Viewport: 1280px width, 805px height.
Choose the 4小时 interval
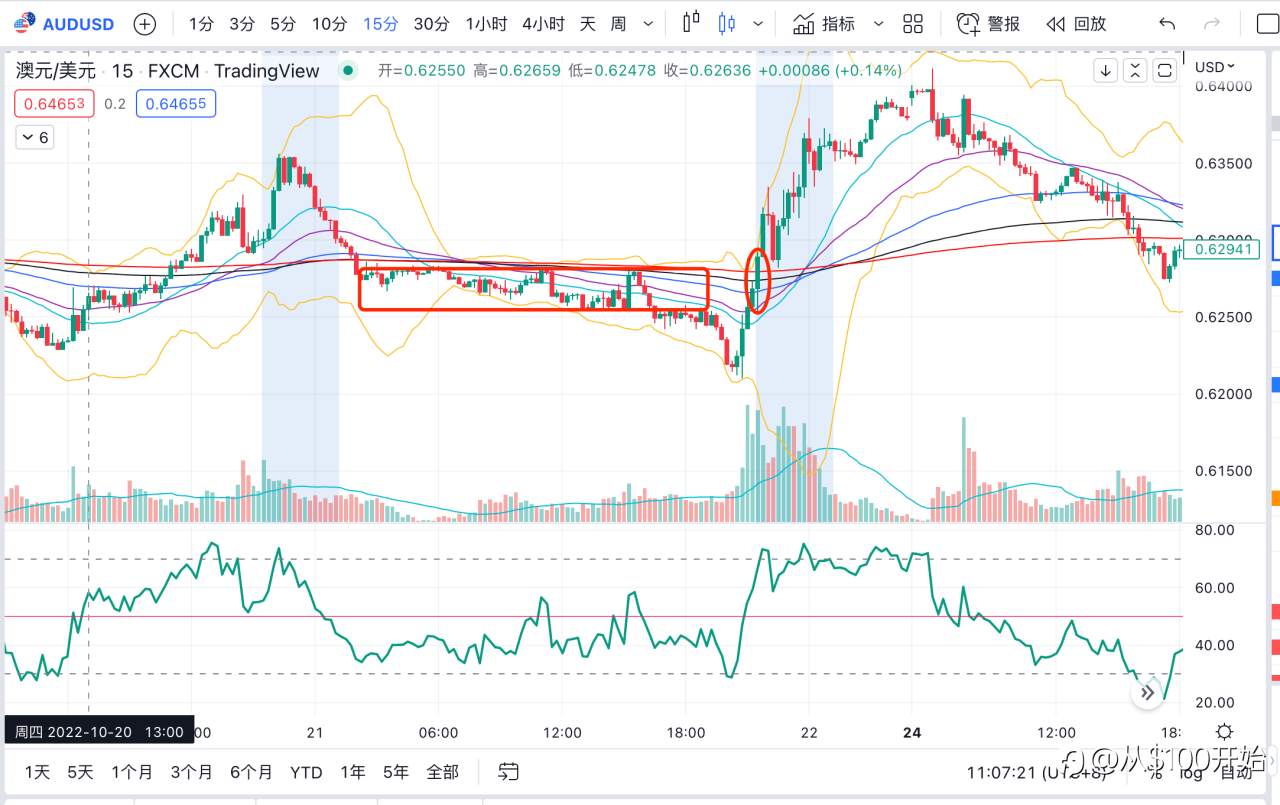[x=543, y=24]
